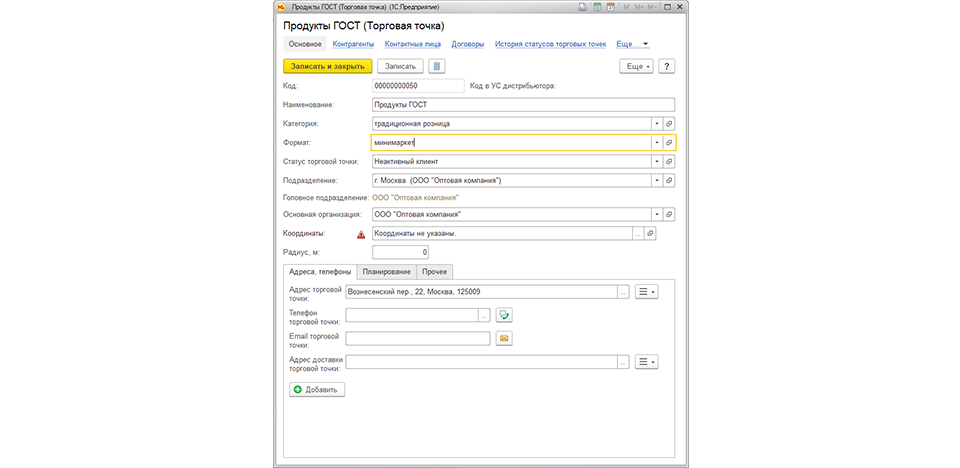The height and width of the screenshot is (468, 960).
Task: Switch to the Прочее tab
Action: coord(435,271)
